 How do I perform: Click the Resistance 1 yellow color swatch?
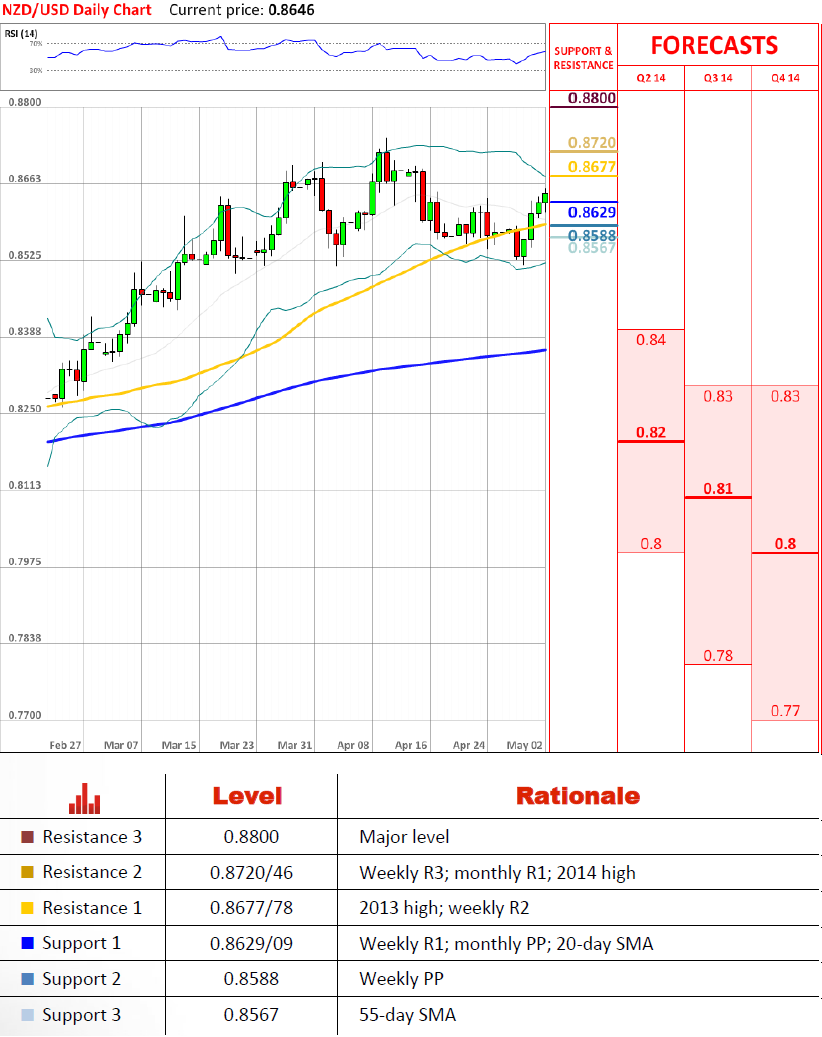[28, 908]
